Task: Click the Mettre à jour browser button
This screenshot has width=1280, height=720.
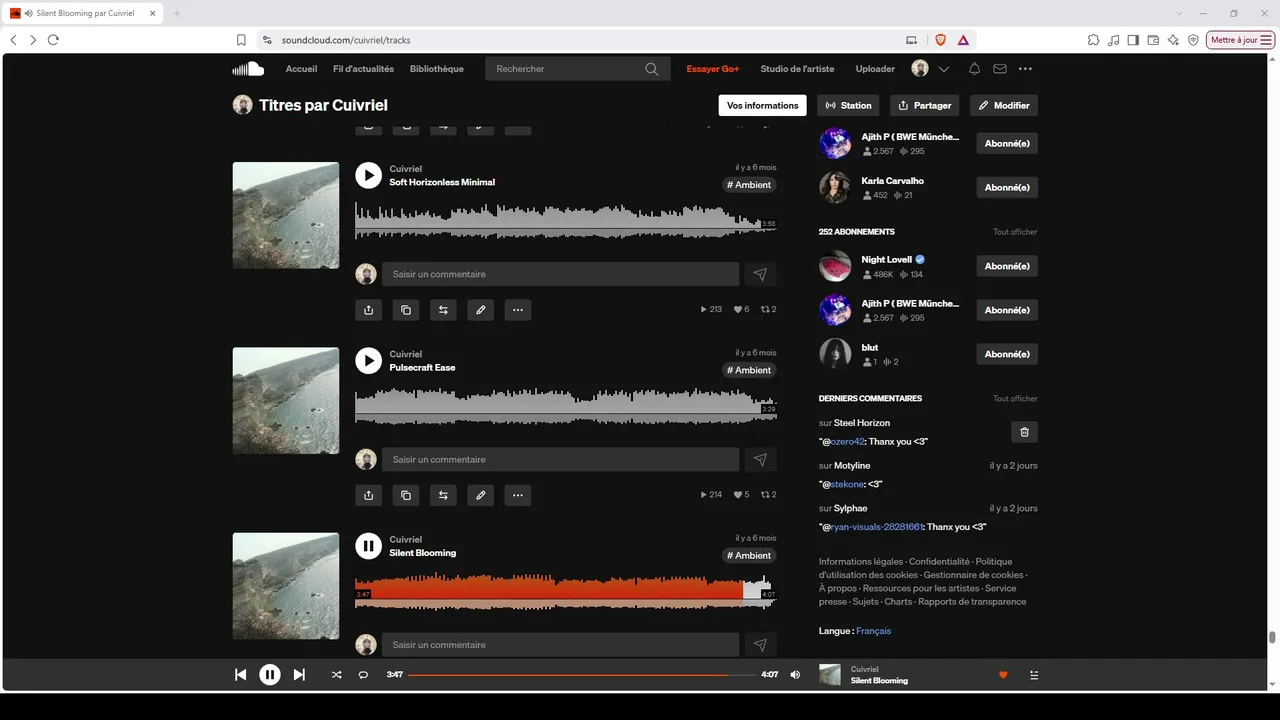Action: point(1241,40)
